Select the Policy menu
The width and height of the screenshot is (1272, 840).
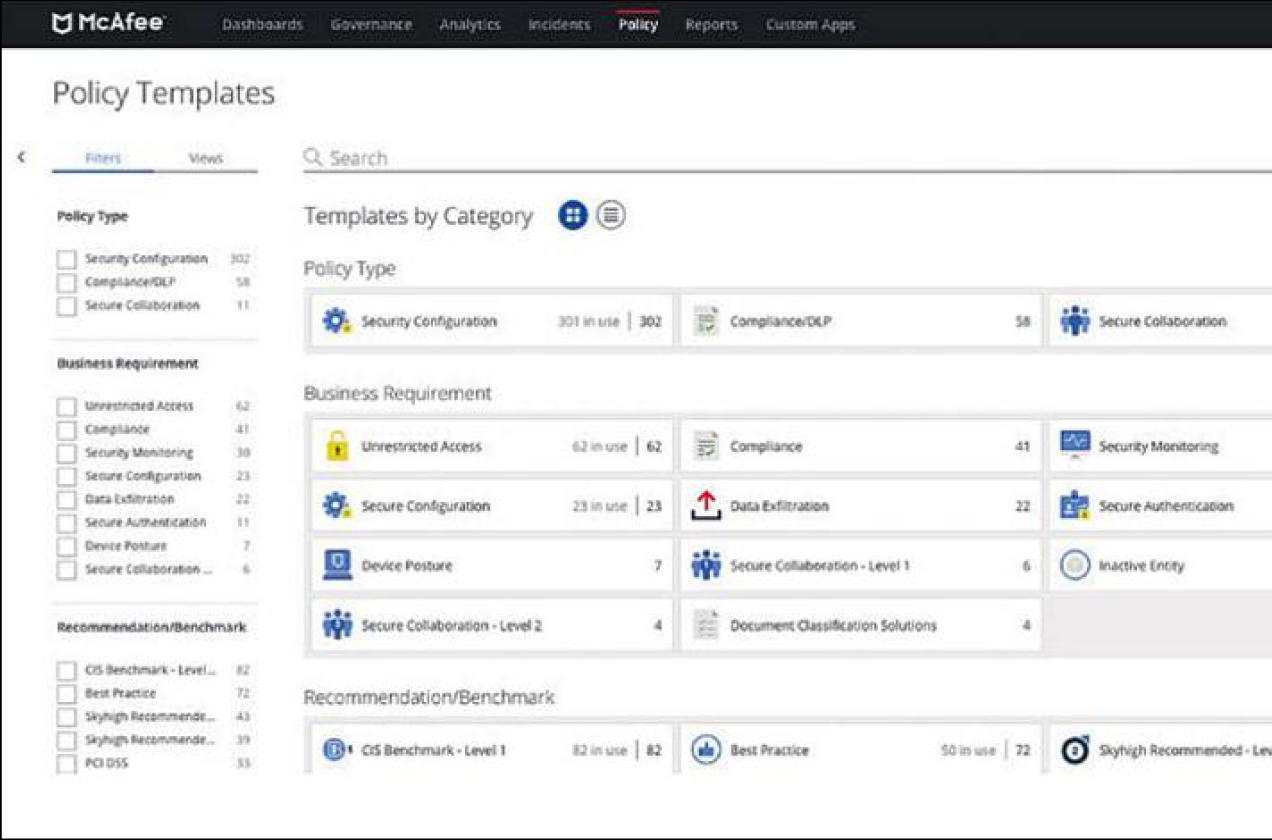[x=638, y=25]
